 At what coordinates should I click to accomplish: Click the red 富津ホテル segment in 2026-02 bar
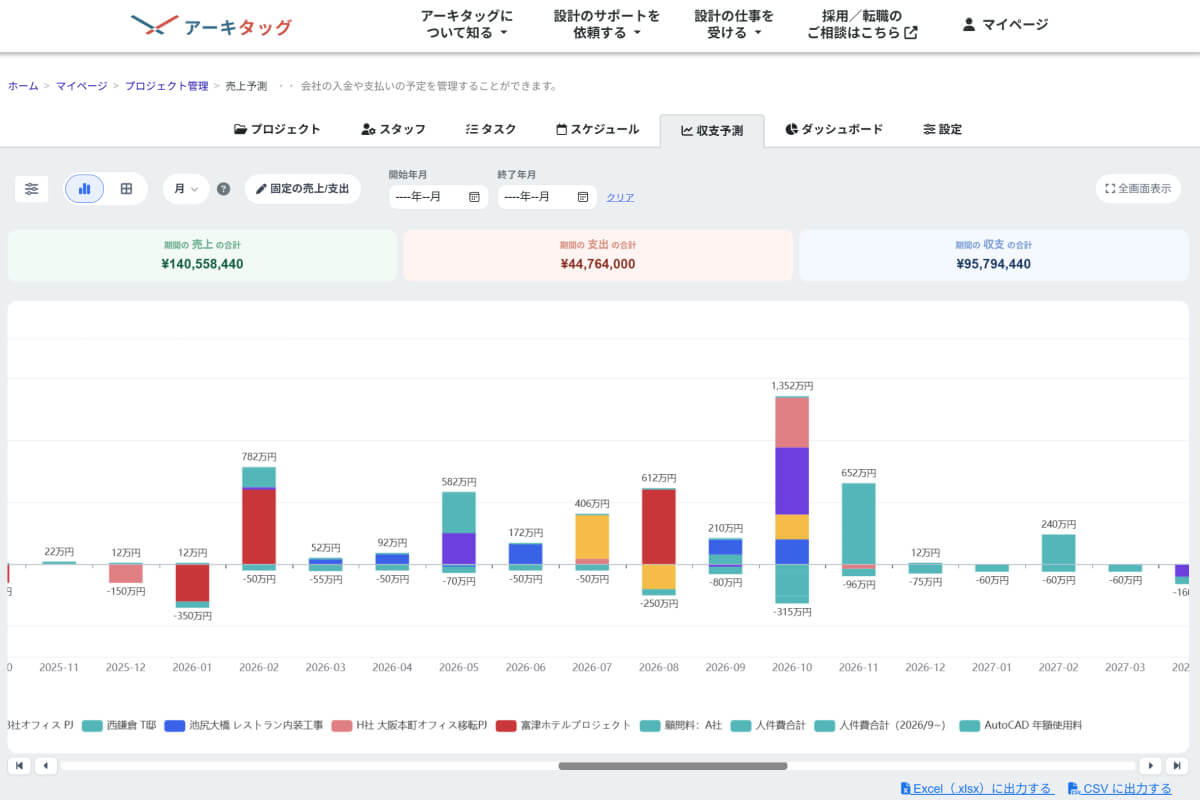pyautogui.click(x=259, y=526)
